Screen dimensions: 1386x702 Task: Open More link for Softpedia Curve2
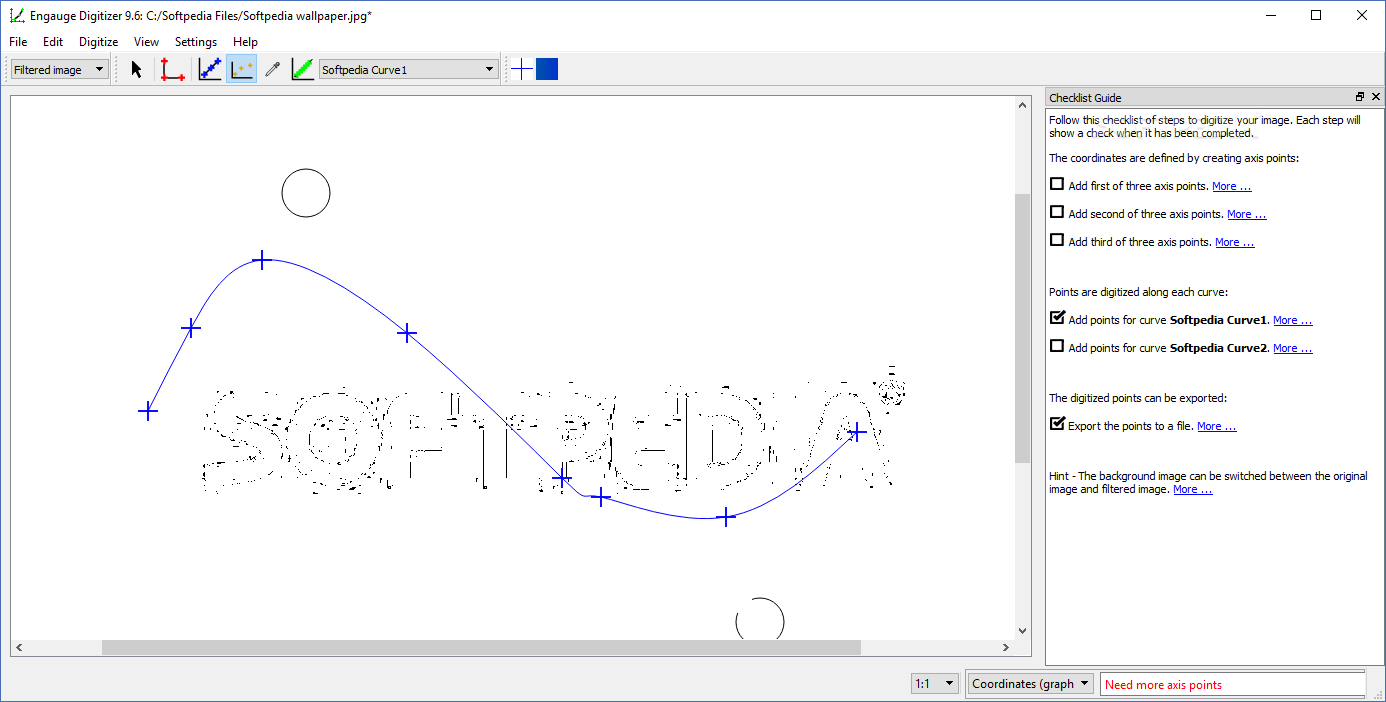point(1292,348)
